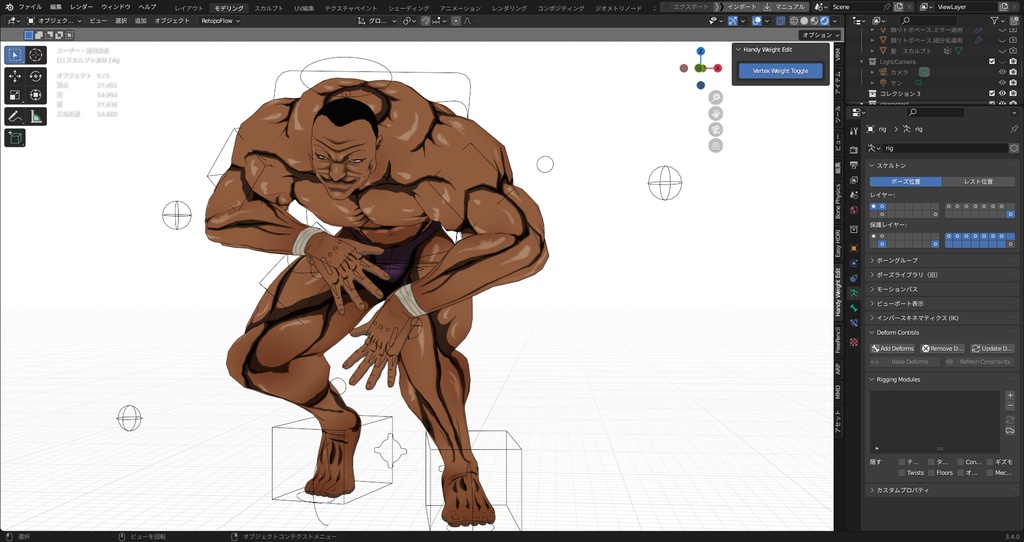This screenshot has width=1024, height=542.
Task: Open the オプション dropdown in viewport
Action: 820,35
